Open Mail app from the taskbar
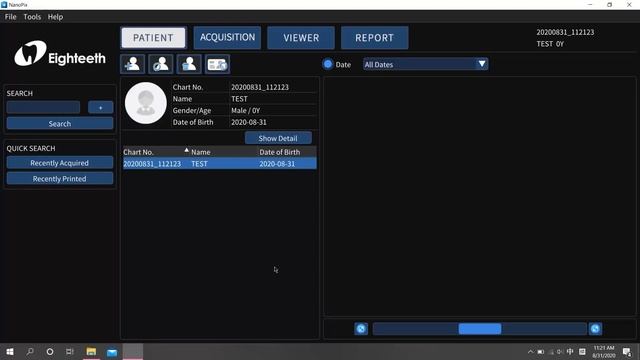Viewport: 640px width, 360px height. pos(112,351)
